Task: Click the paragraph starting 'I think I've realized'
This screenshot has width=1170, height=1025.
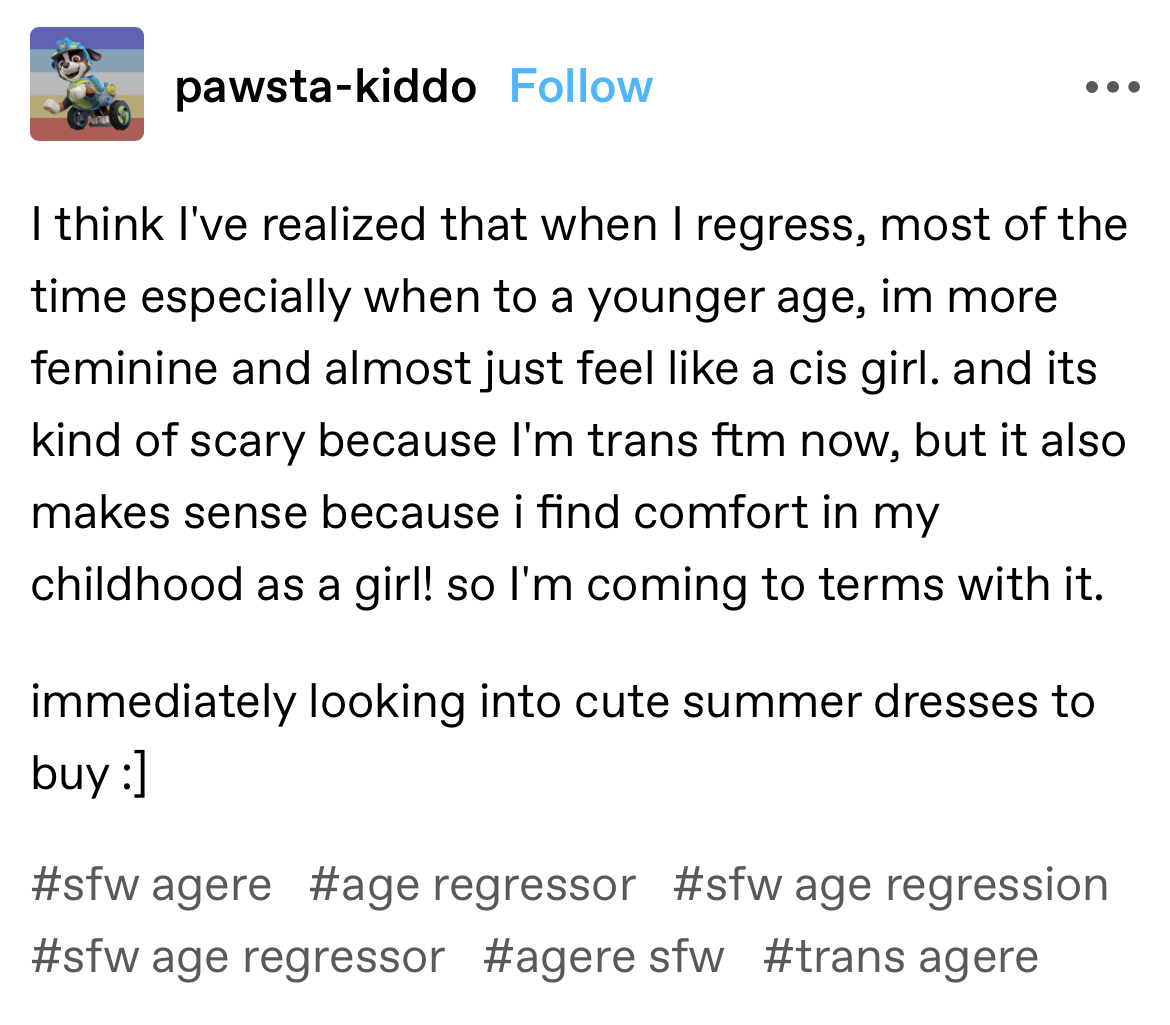Action: coord(579,404)
